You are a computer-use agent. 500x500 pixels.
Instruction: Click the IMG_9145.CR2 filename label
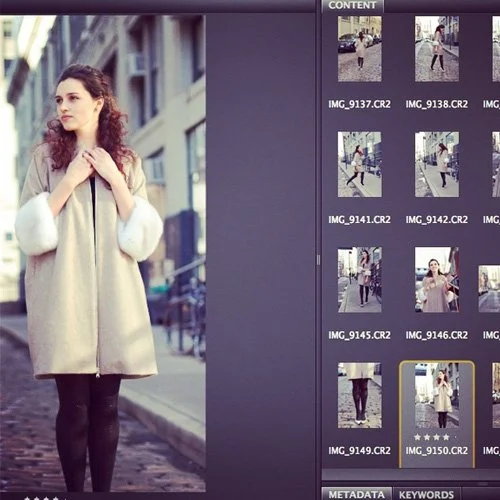[x=360, y=335]
